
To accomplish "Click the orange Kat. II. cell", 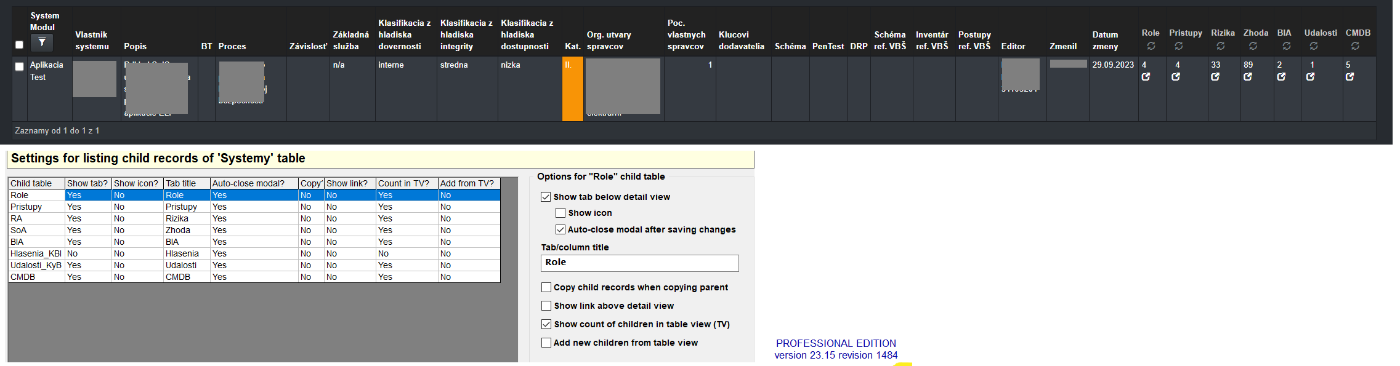I will 572,88.
